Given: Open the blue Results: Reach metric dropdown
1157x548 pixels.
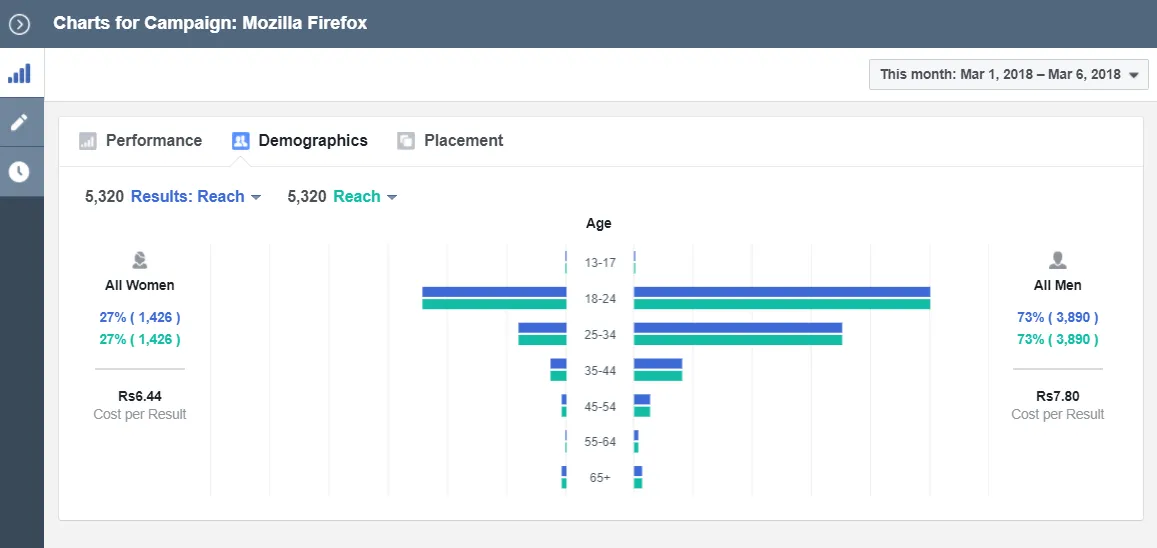Looking at the screenshot, I should click(196, 197).
